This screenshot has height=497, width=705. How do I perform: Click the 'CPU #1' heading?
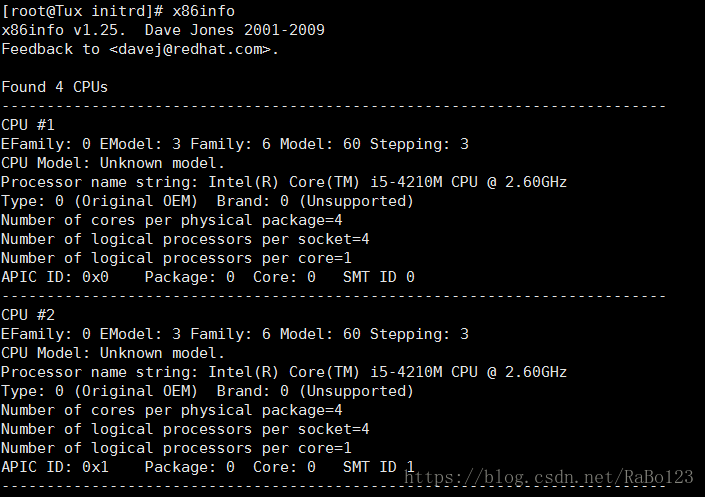[28, 125]
